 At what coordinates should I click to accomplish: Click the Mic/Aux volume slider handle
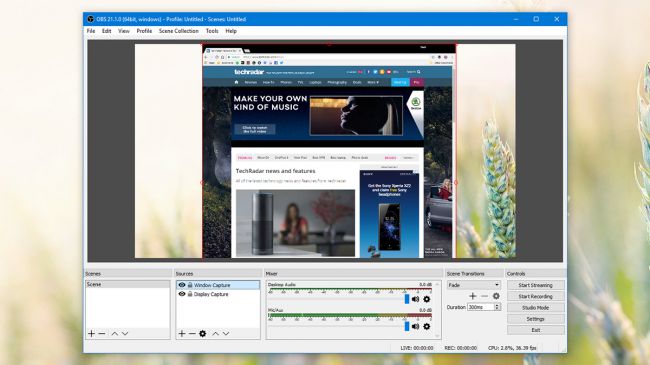[407, 326]
